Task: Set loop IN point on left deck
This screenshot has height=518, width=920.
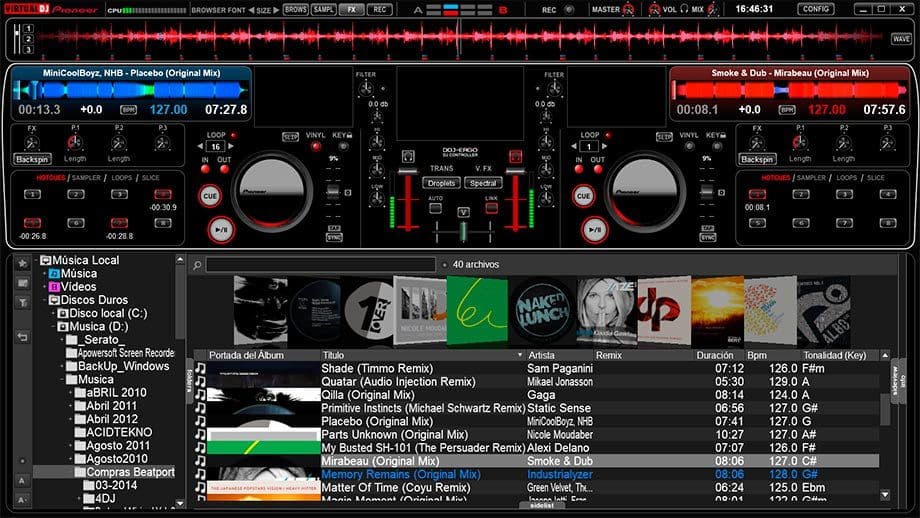Action: (x=205, y=170)
